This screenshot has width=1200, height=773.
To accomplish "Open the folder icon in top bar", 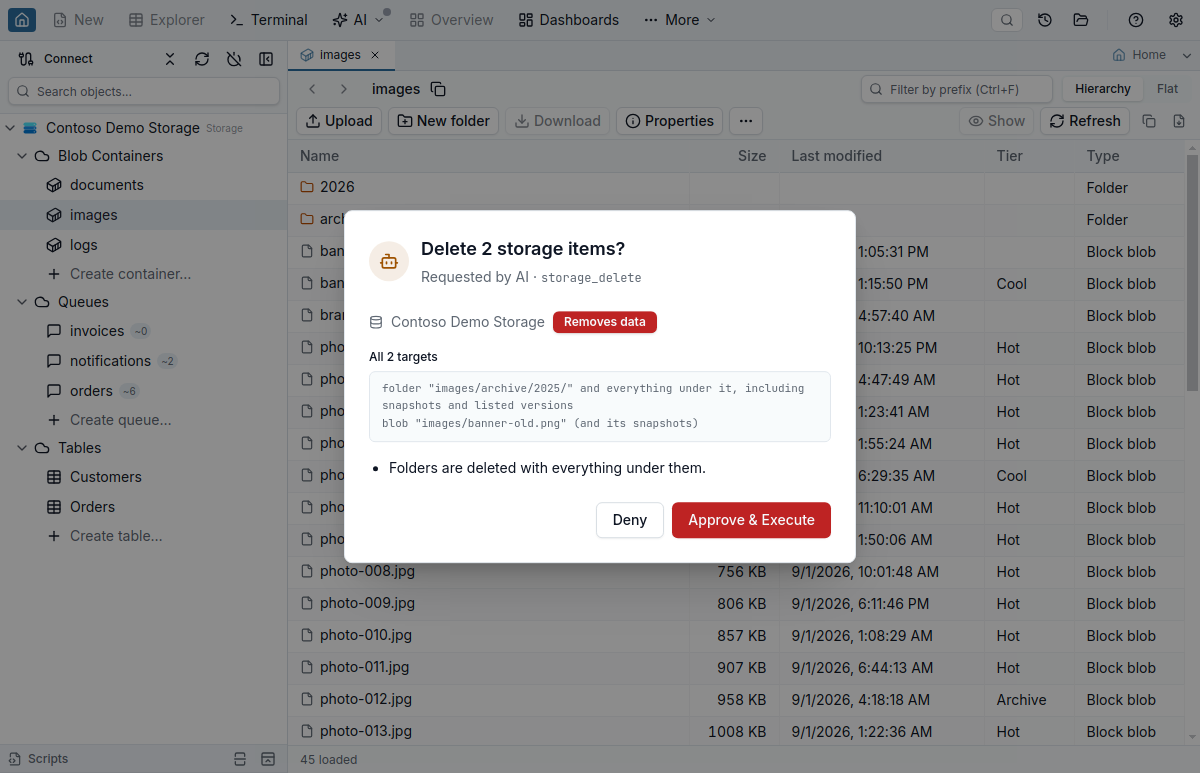I will tap(1081, 20).
